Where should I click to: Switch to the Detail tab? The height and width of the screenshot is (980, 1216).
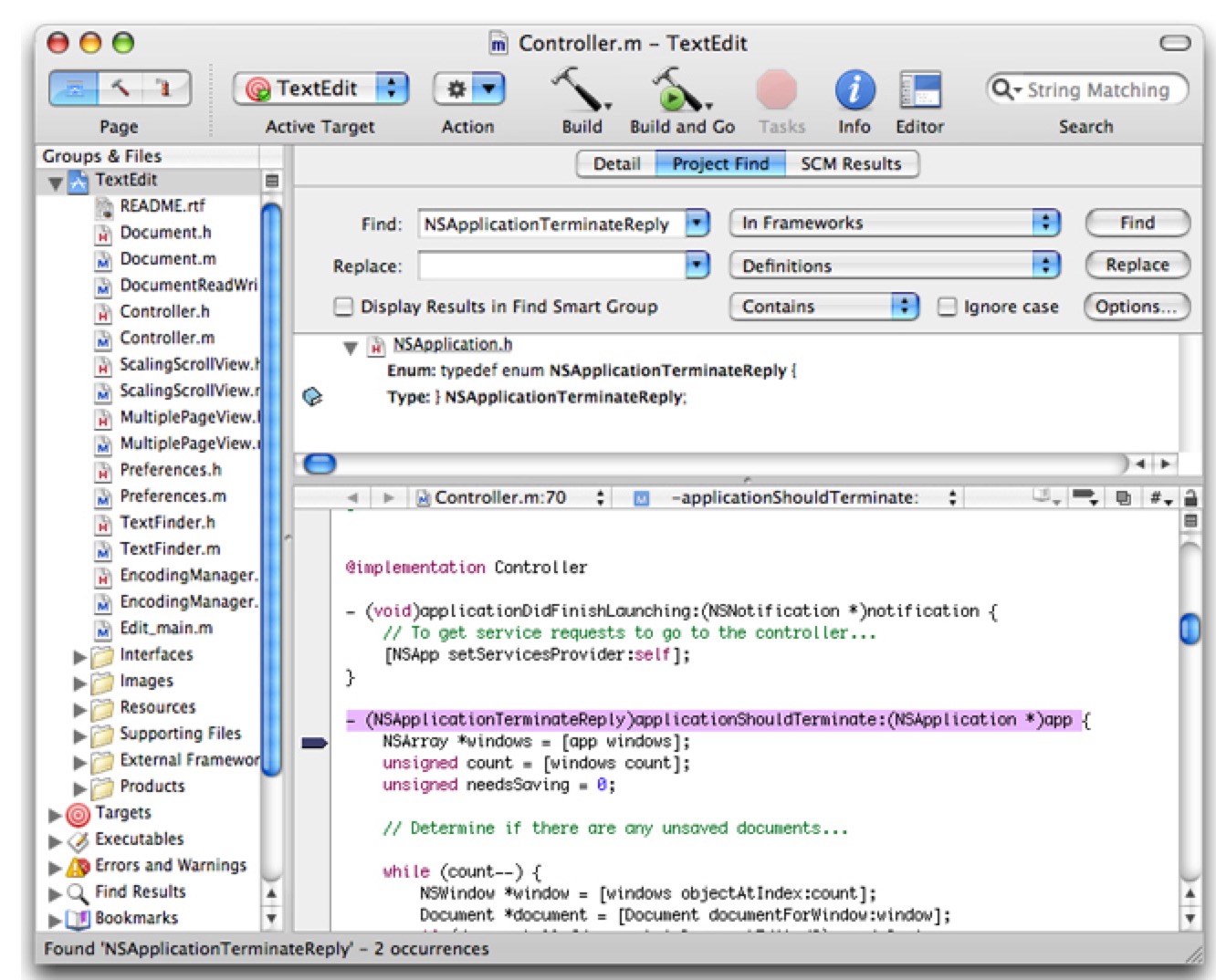coord(617,164)
